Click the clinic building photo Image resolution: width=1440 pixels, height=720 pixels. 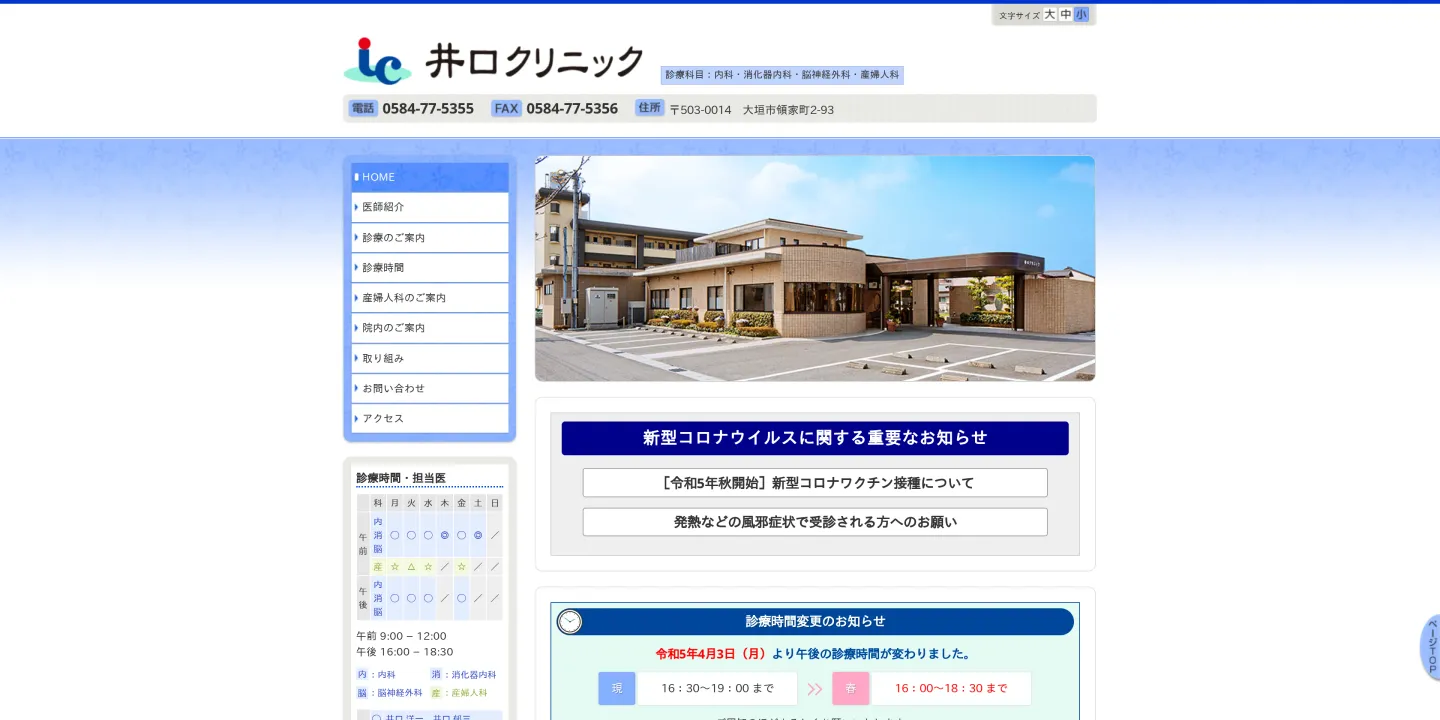[x=815, y=268]
